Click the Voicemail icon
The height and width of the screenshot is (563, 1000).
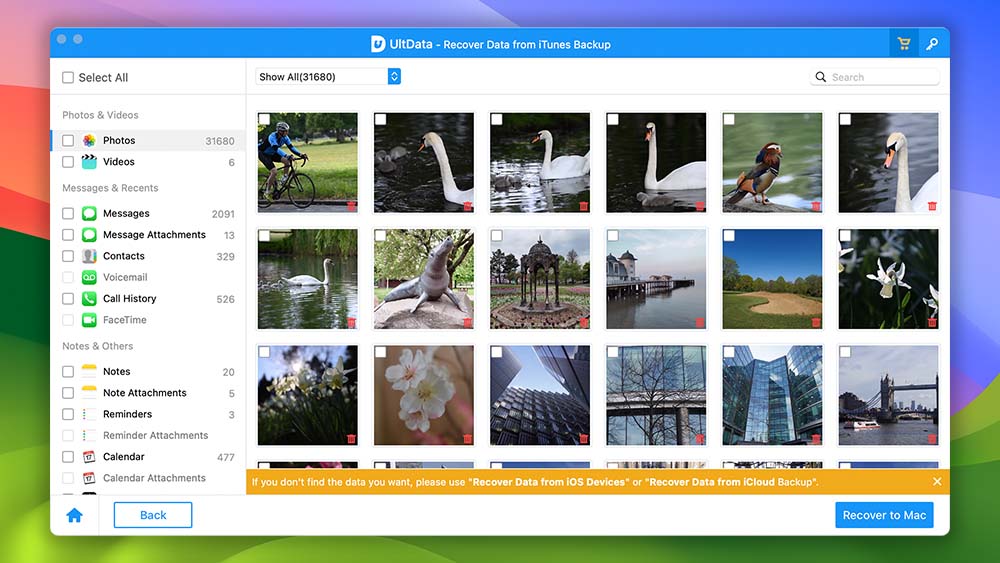click(x=89, y=277)
